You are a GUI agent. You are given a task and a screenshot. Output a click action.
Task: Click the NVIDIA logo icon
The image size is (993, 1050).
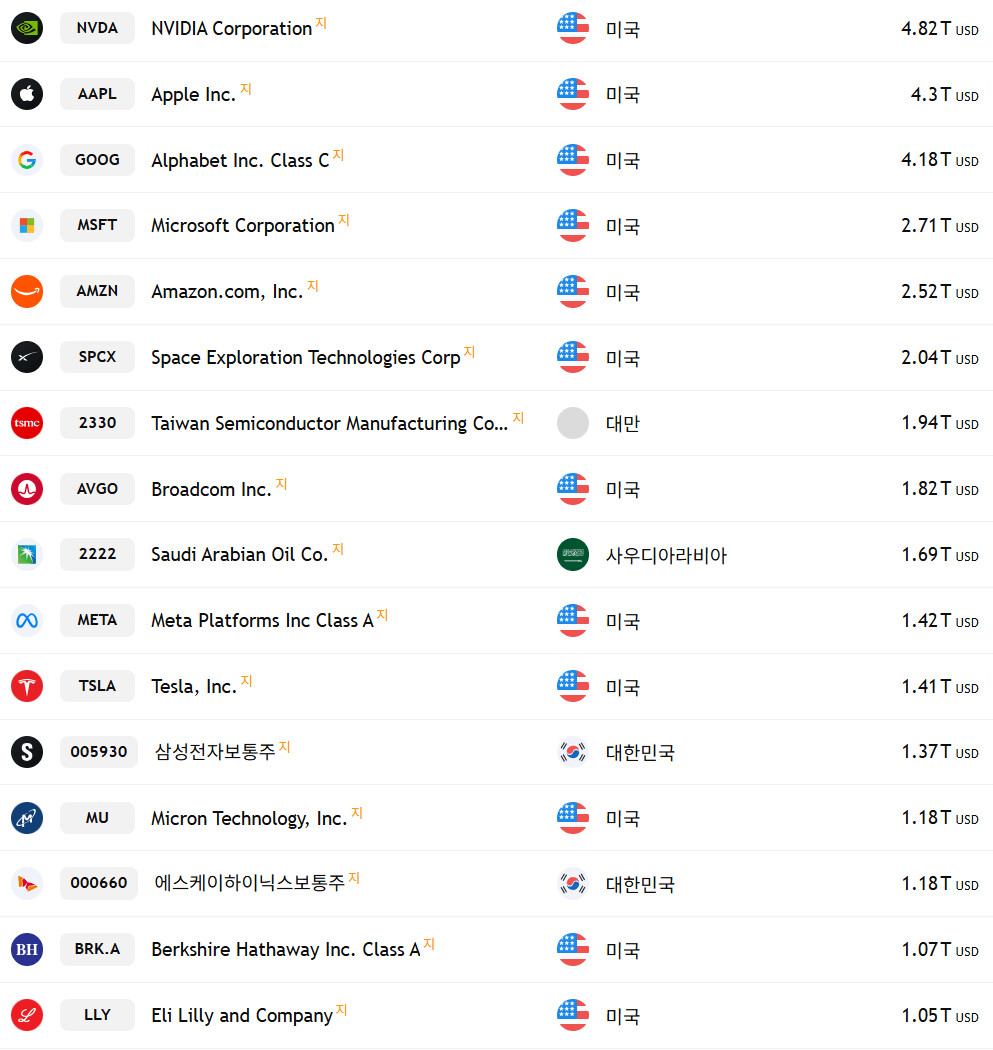pyautogui.click(x=27, y=28)
